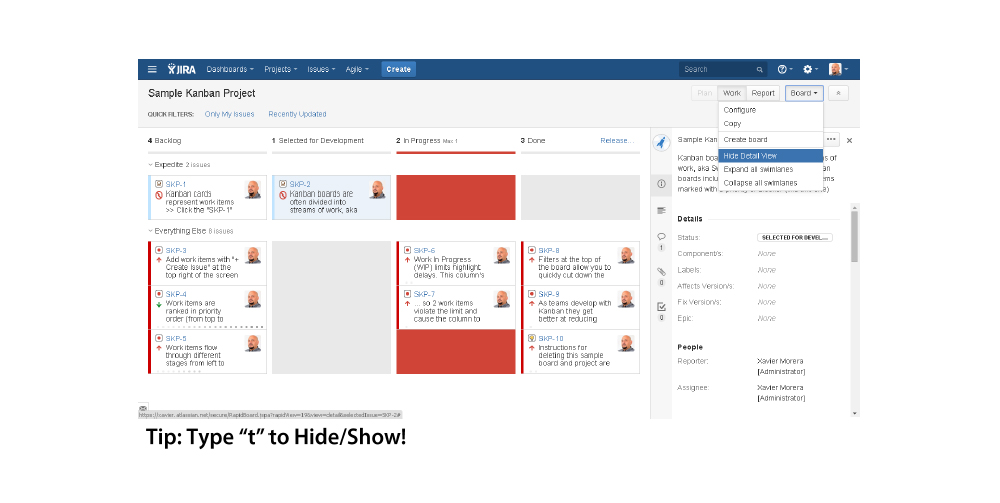
Task: Open issue link SKP-3
Action: pyautogui.click(x=176, y=251)
